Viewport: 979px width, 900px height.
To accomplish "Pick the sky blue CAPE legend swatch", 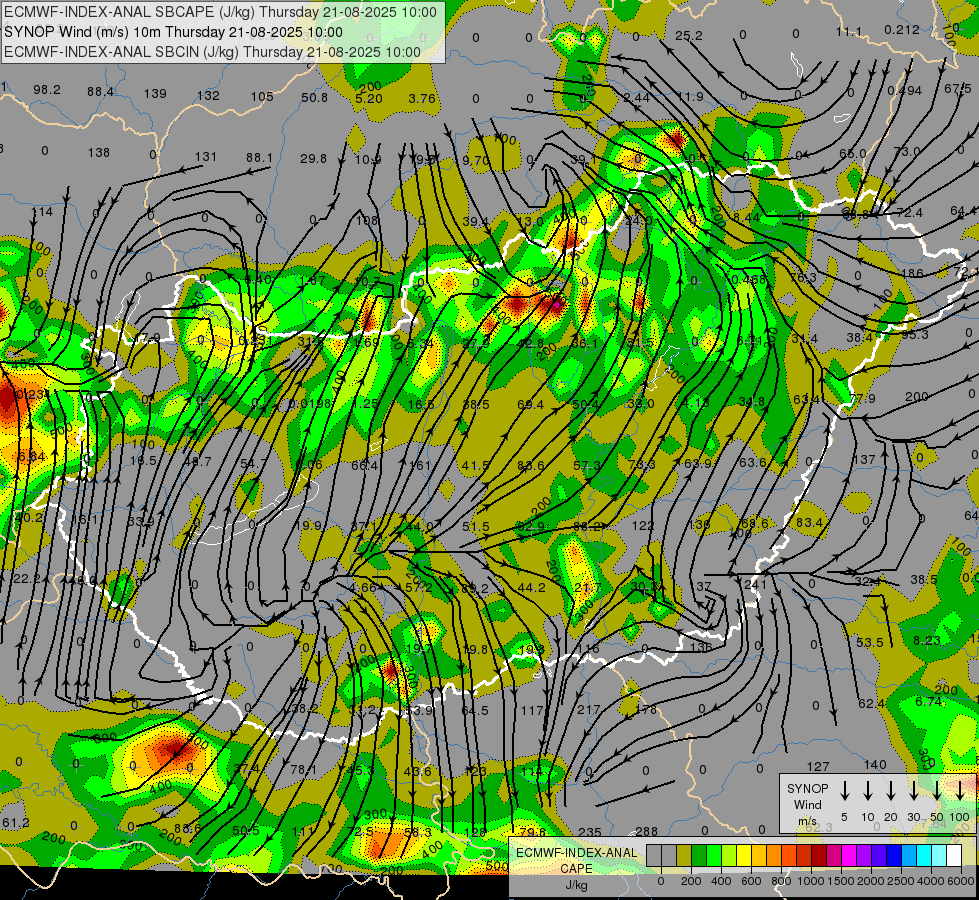I will point(908,856).
